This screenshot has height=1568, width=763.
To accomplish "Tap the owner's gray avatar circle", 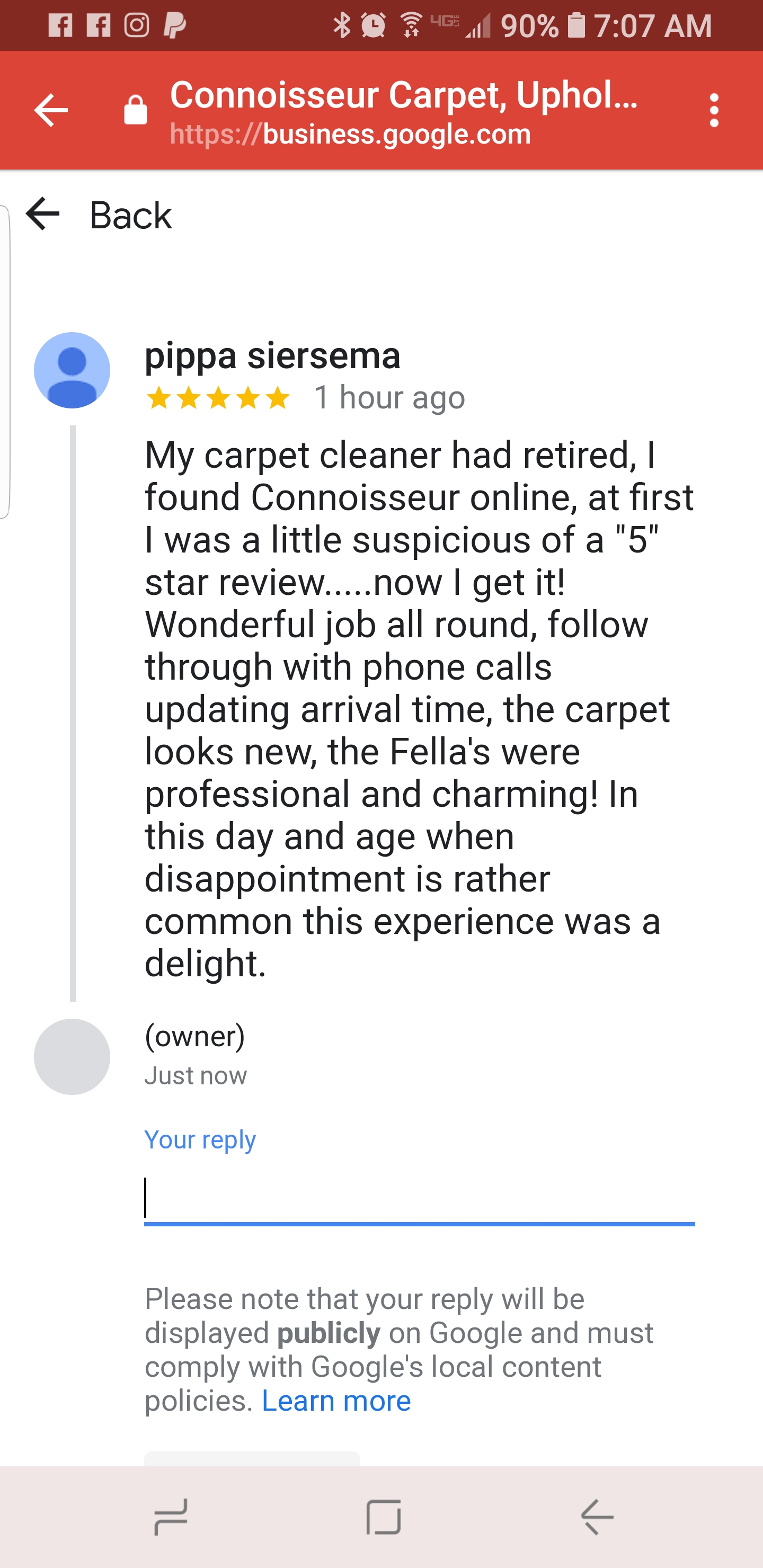I will tap(72, 1057).
